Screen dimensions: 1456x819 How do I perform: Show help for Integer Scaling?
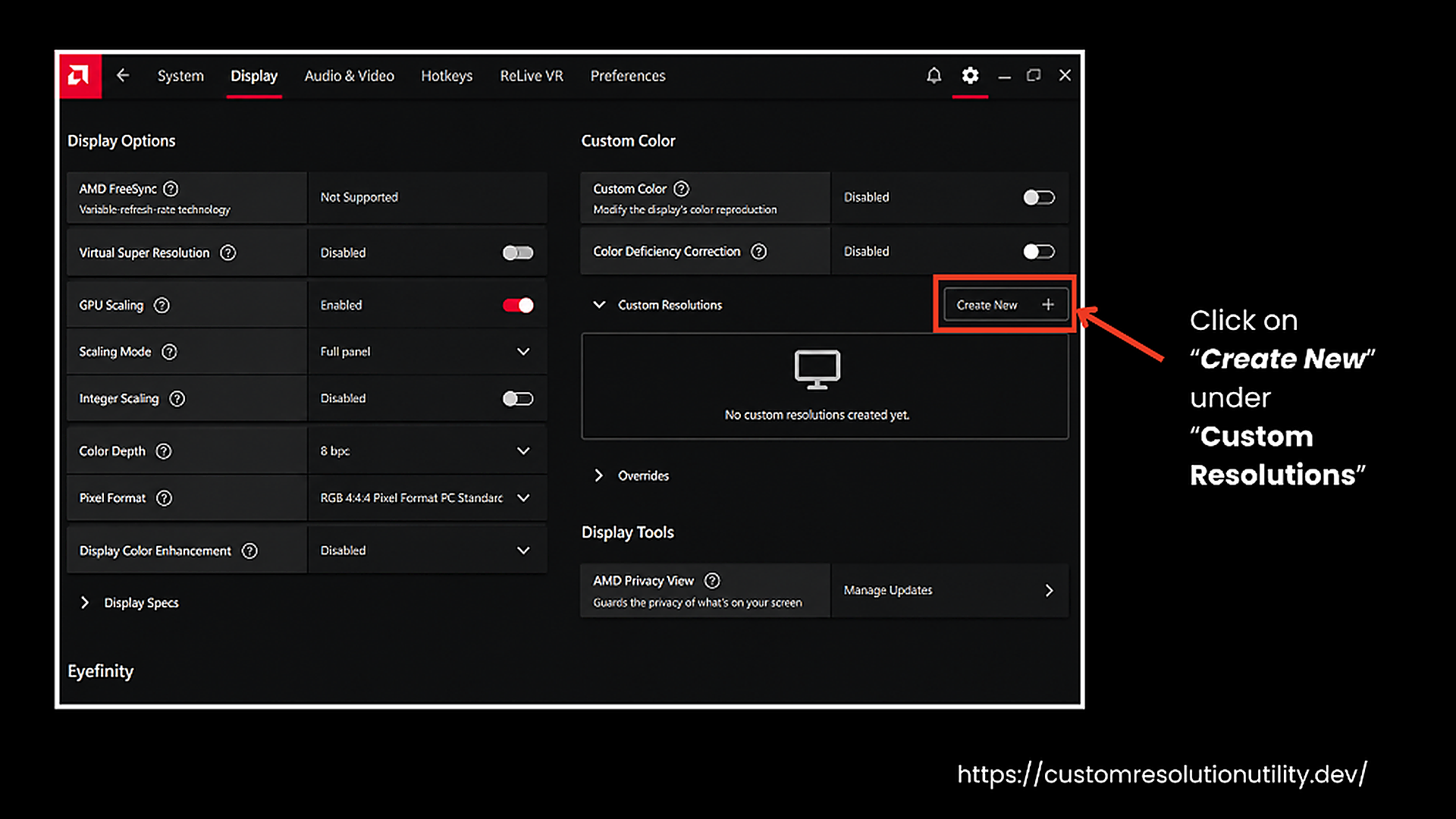(177, 399)
